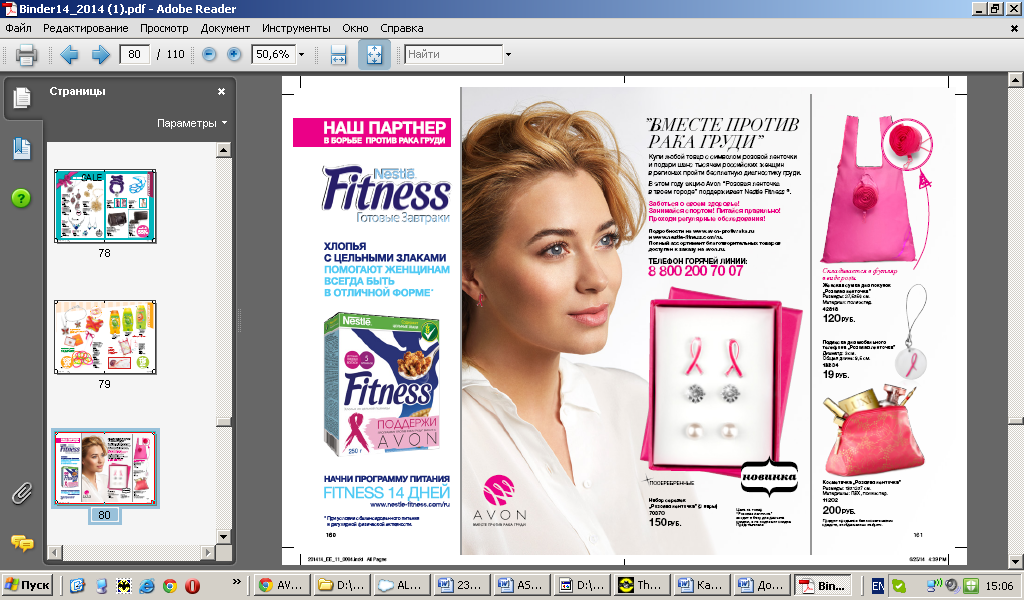
Task: Open the Окно menu
Action: [x=355, y=28]
